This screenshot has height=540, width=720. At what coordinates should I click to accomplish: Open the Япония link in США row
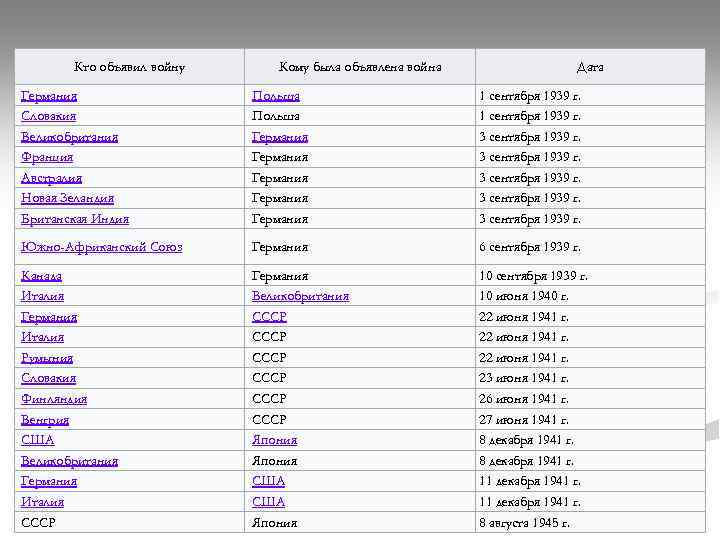pos(275,440)
